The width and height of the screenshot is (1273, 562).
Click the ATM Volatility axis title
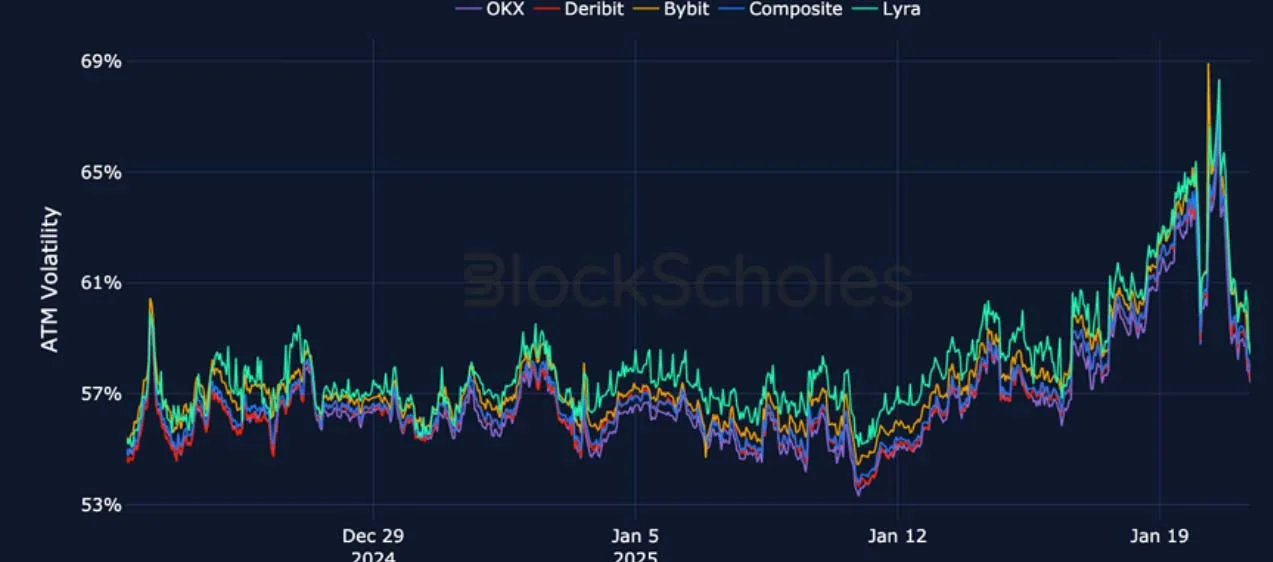click(51, 279)
